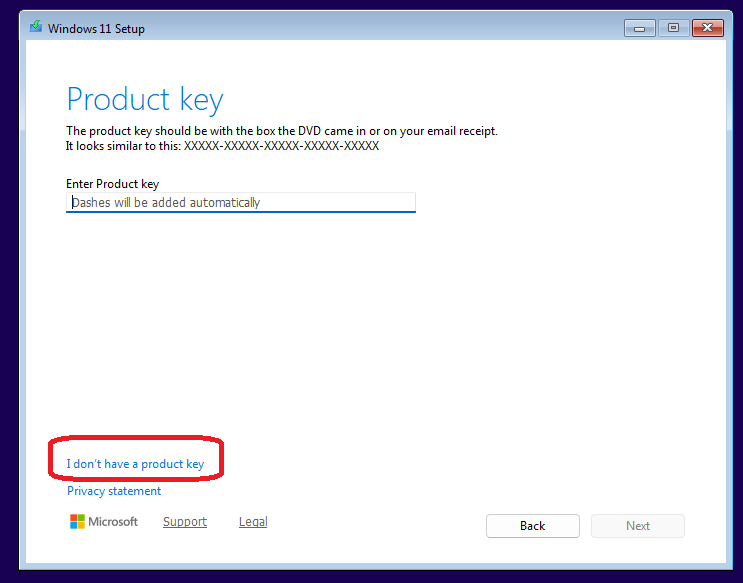Open the Legal link
This screenshot has height=583, width=743.
253,522
